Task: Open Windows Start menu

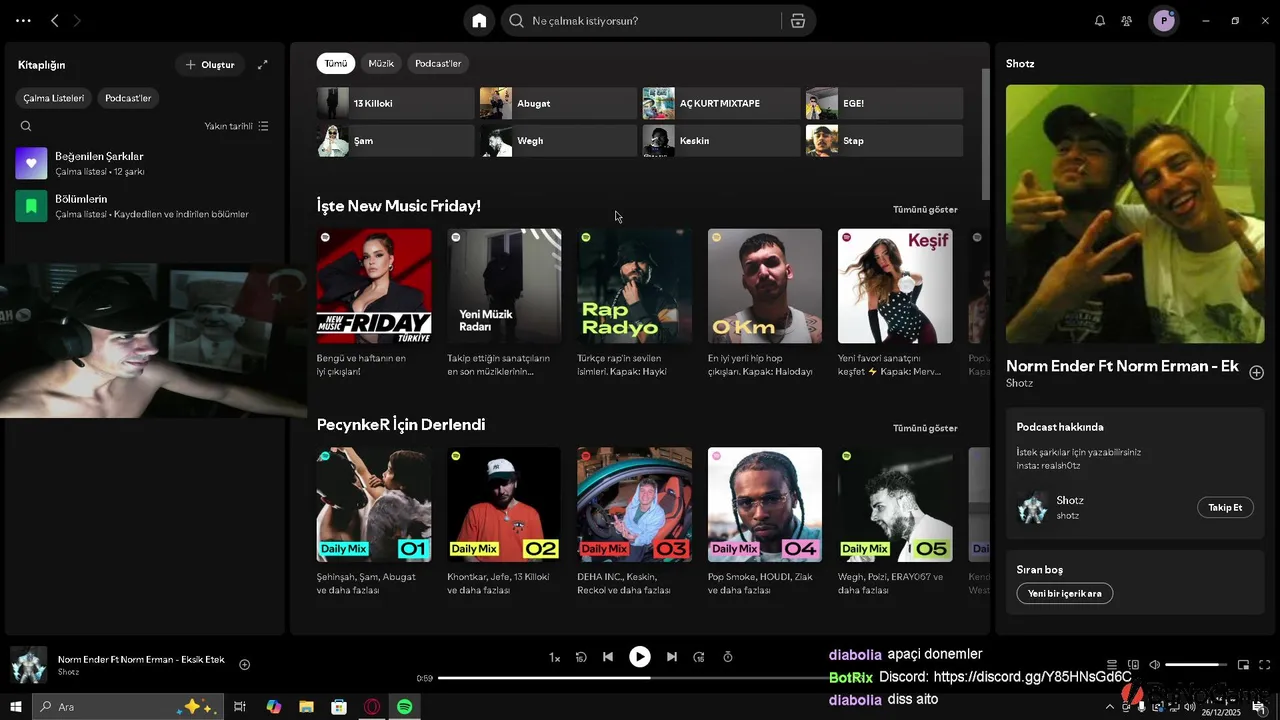Action: coord(16,707)
